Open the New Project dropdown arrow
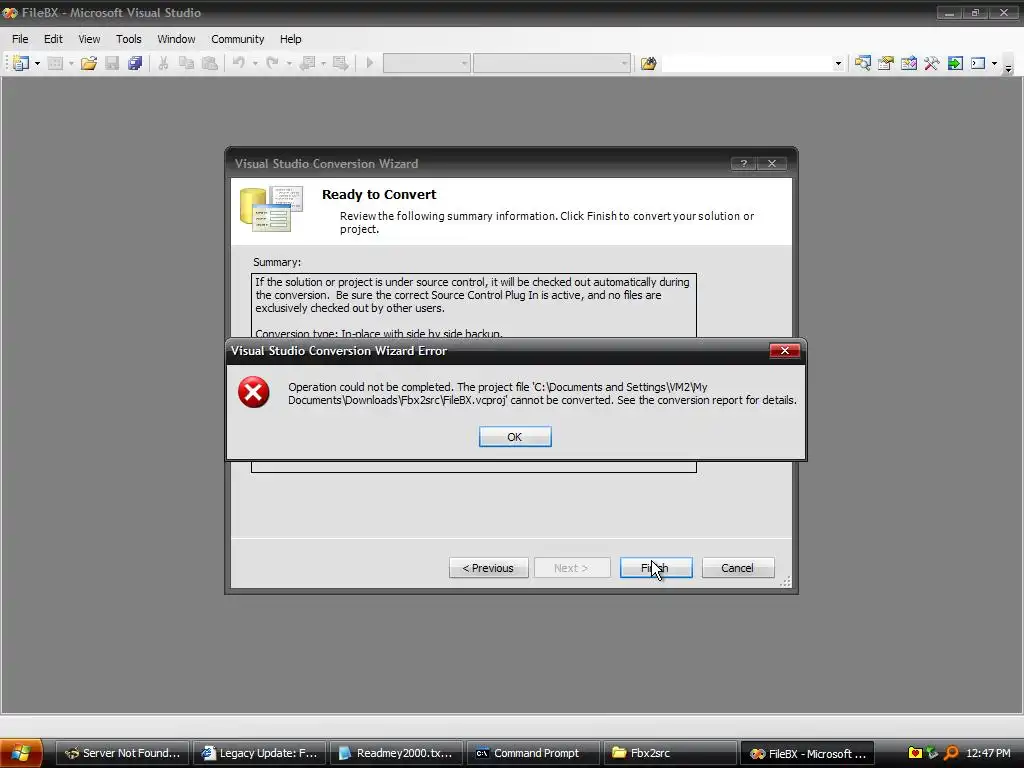Screen dimensions: 1024x768 (x=37, y=63)
